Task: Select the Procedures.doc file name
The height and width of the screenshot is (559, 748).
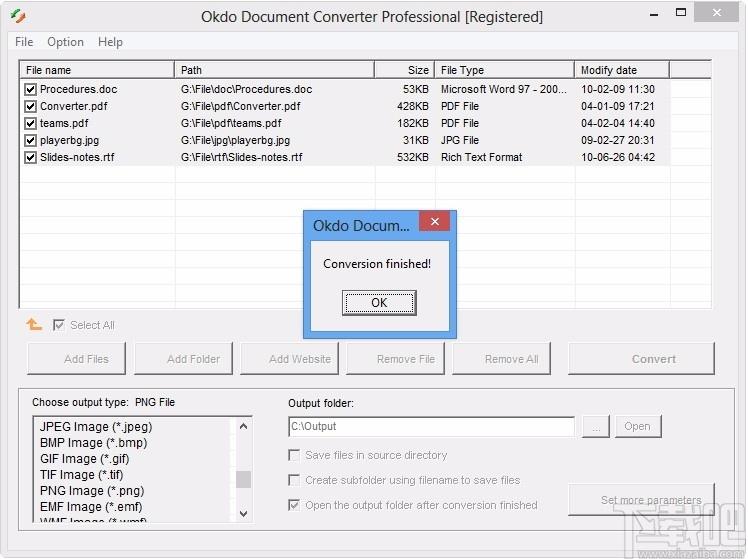Action: tap(79, 89)
